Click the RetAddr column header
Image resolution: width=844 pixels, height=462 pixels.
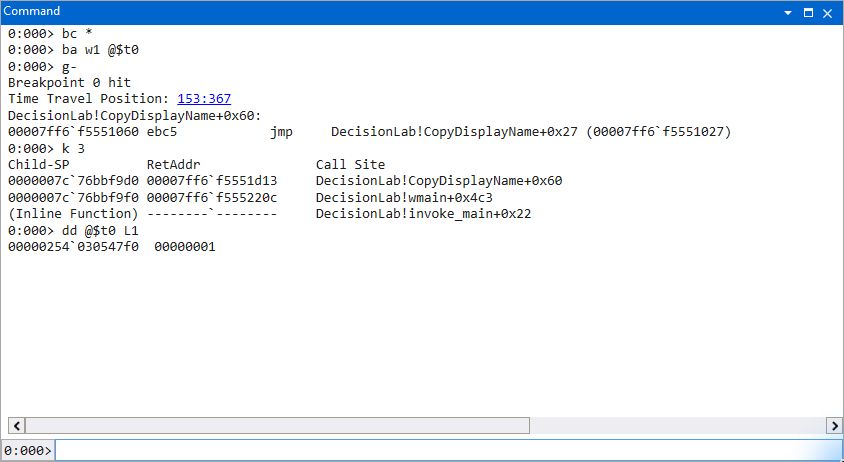pos(173,164)
